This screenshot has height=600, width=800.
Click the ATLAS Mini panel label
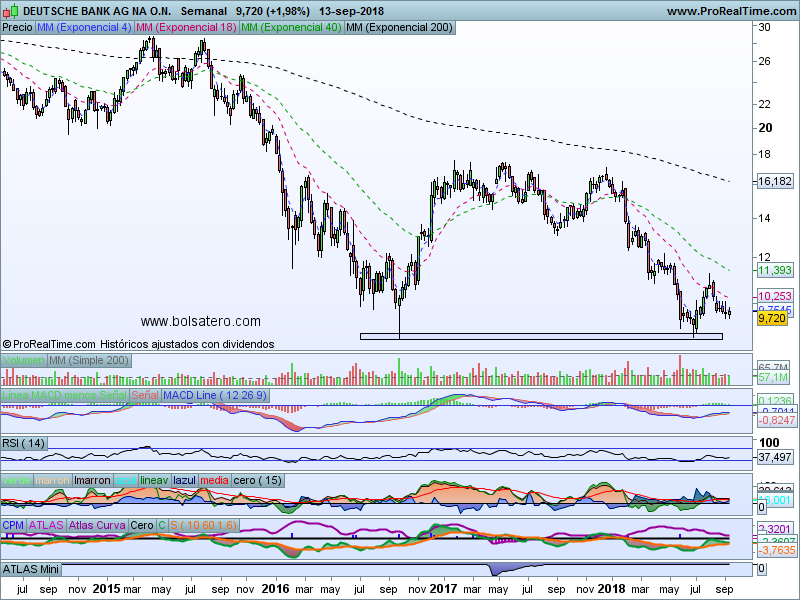(x=32, y=569)
